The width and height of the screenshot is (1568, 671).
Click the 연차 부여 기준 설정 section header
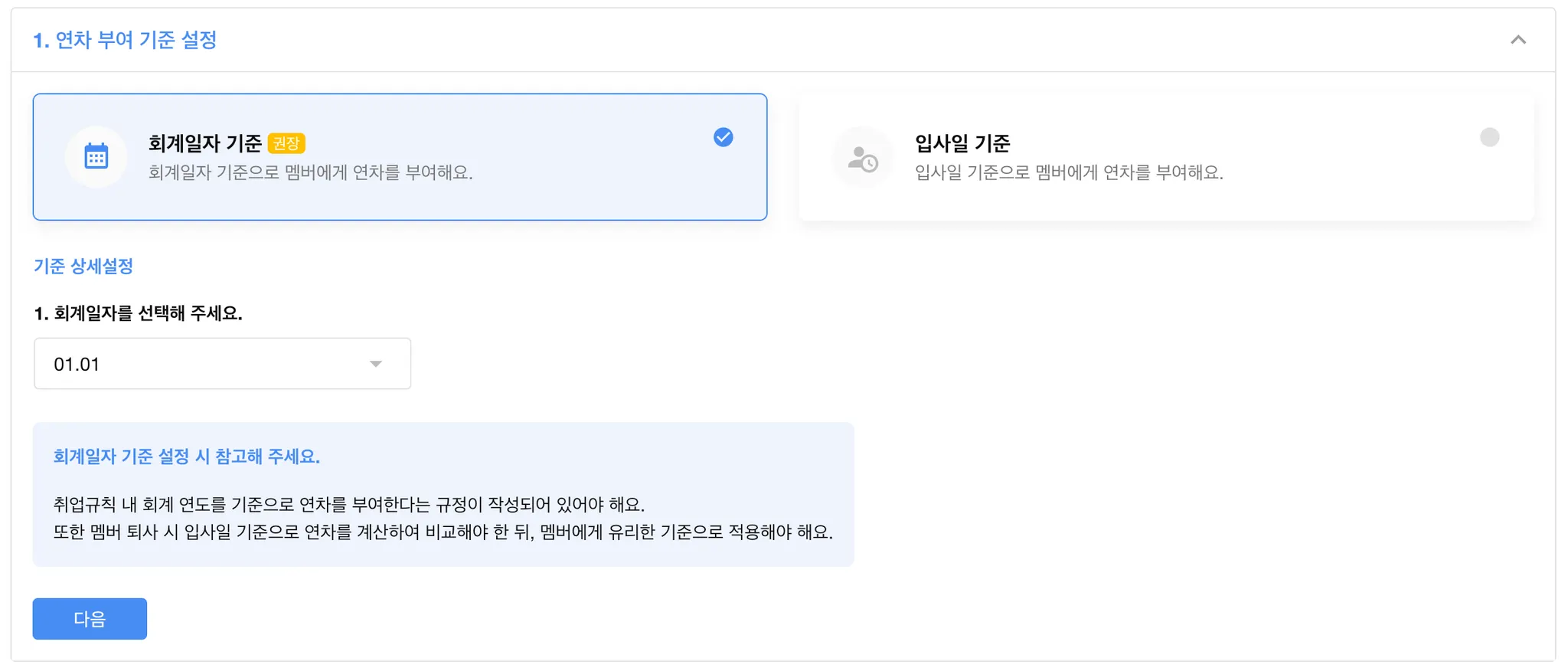pos(136,40)
